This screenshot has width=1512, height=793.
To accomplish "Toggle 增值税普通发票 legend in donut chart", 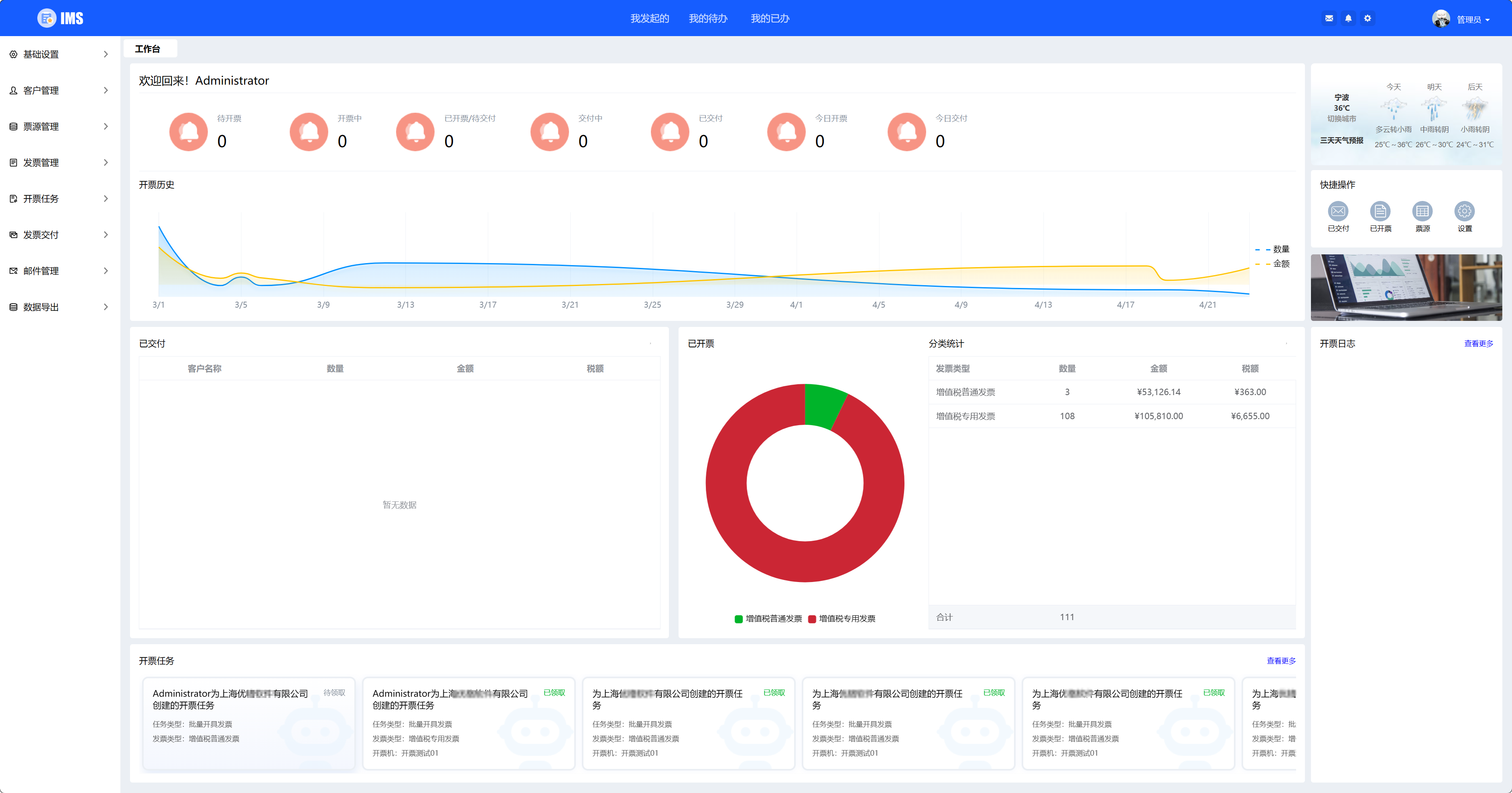I will [768, 619].
